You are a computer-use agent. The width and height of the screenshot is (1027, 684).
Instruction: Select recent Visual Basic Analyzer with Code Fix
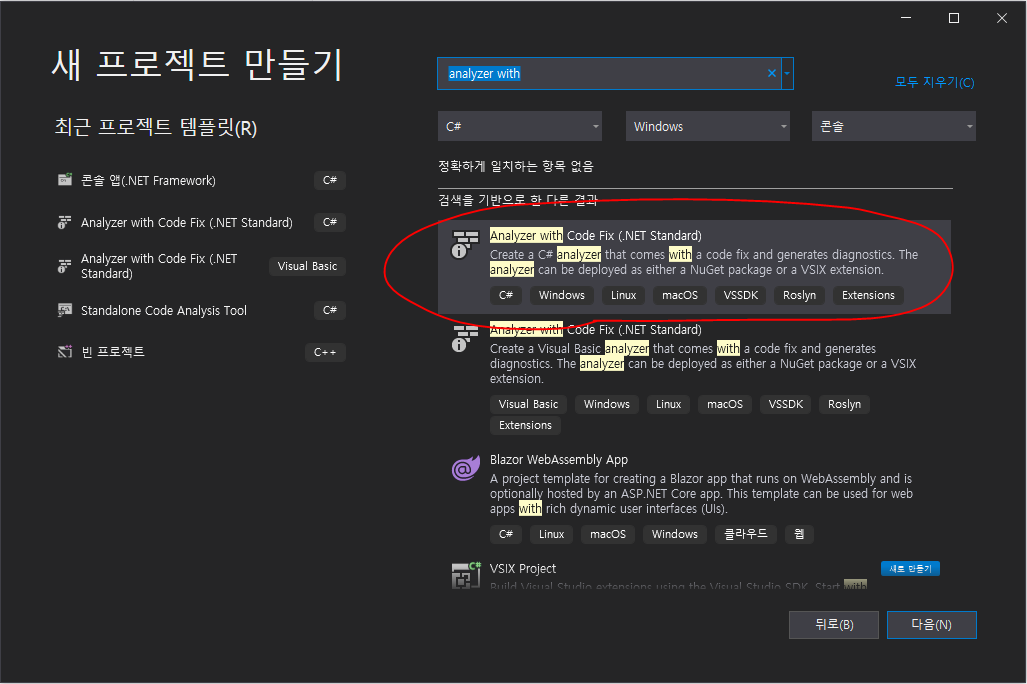[x=200, y=266]
